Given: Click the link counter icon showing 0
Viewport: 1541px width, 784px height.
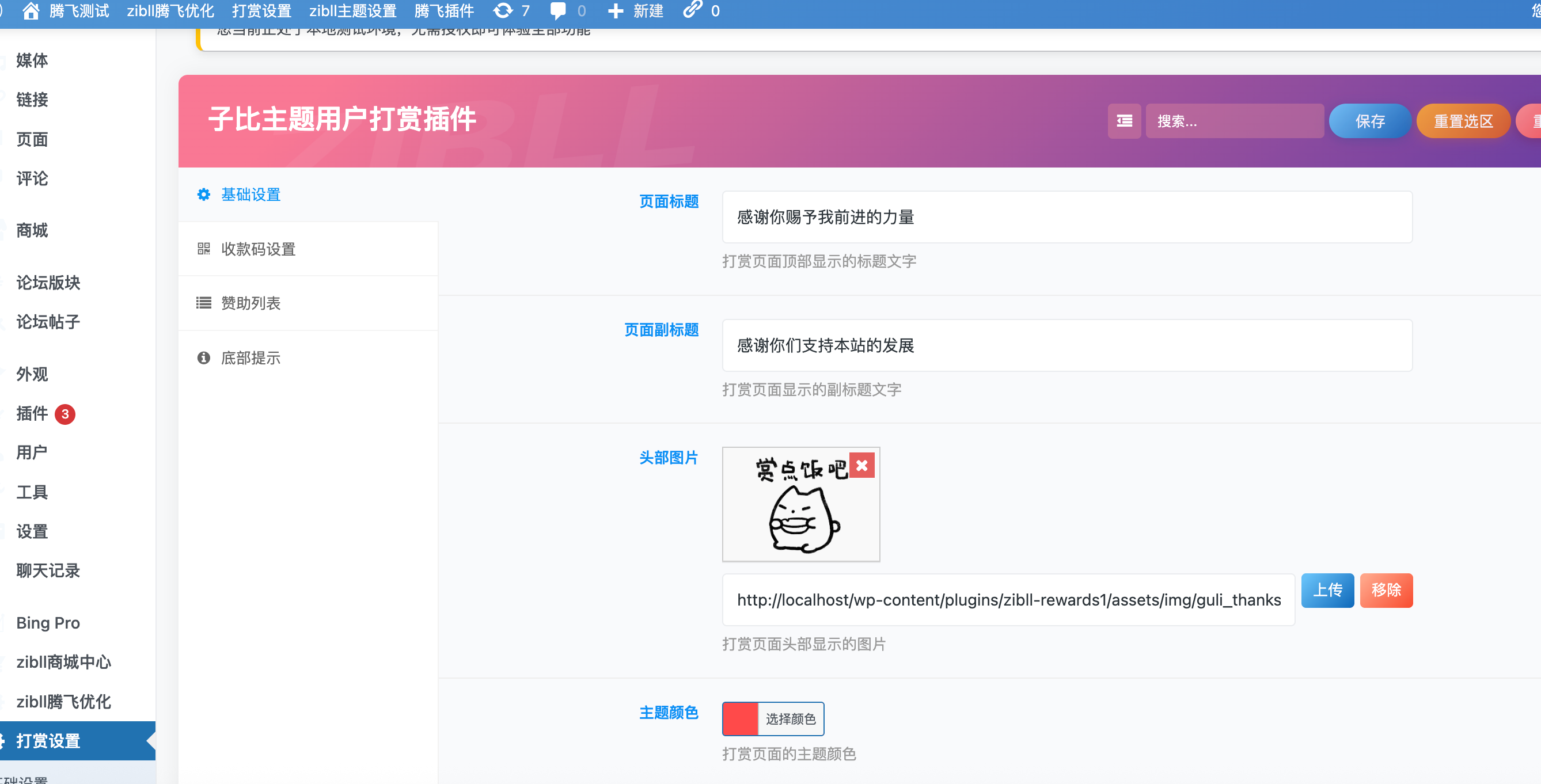Looking at the screenshot, I should [692, 10].
